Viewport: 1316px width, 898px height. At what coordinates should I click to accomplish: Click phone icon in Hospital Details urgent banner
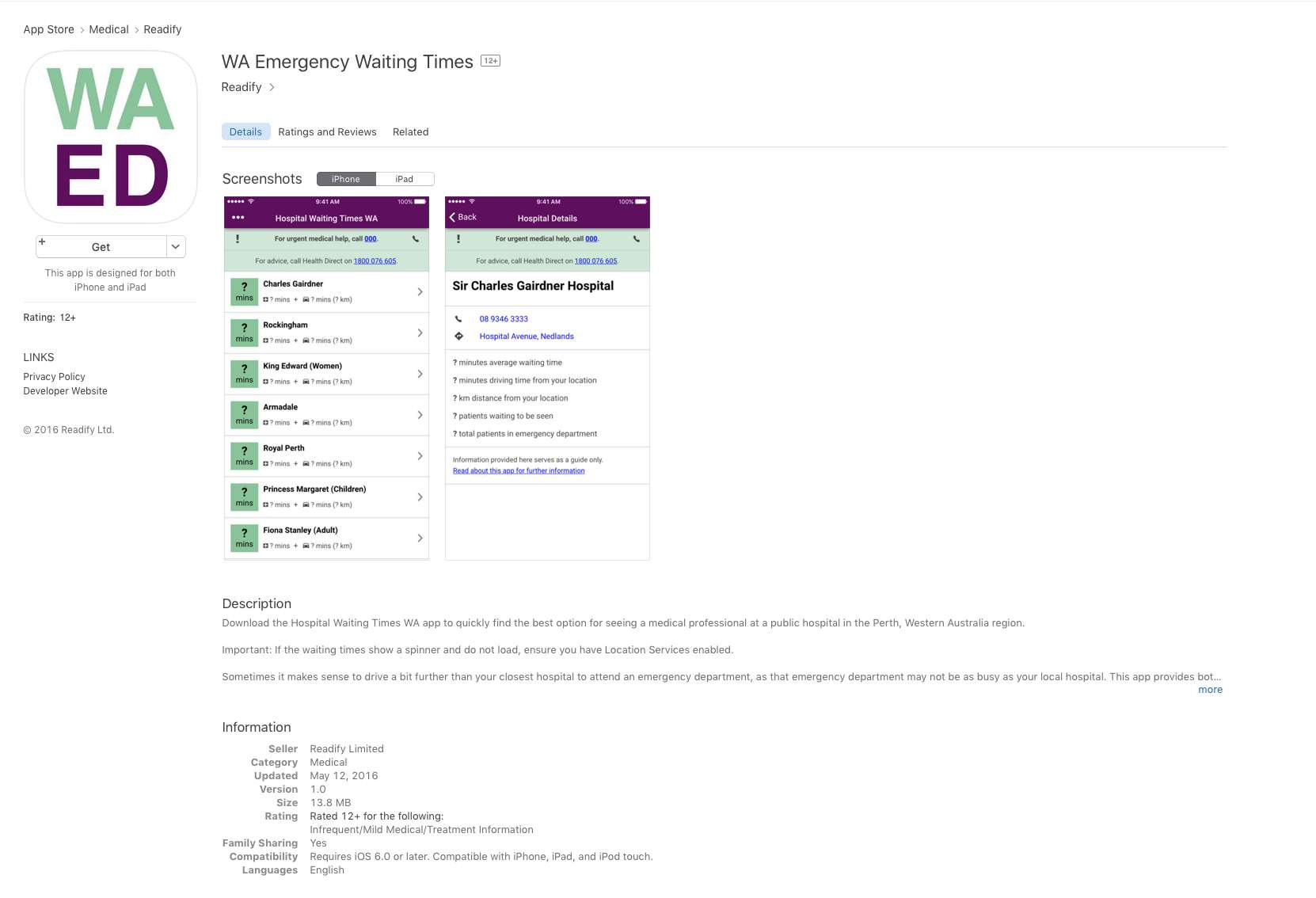(637, 238)
